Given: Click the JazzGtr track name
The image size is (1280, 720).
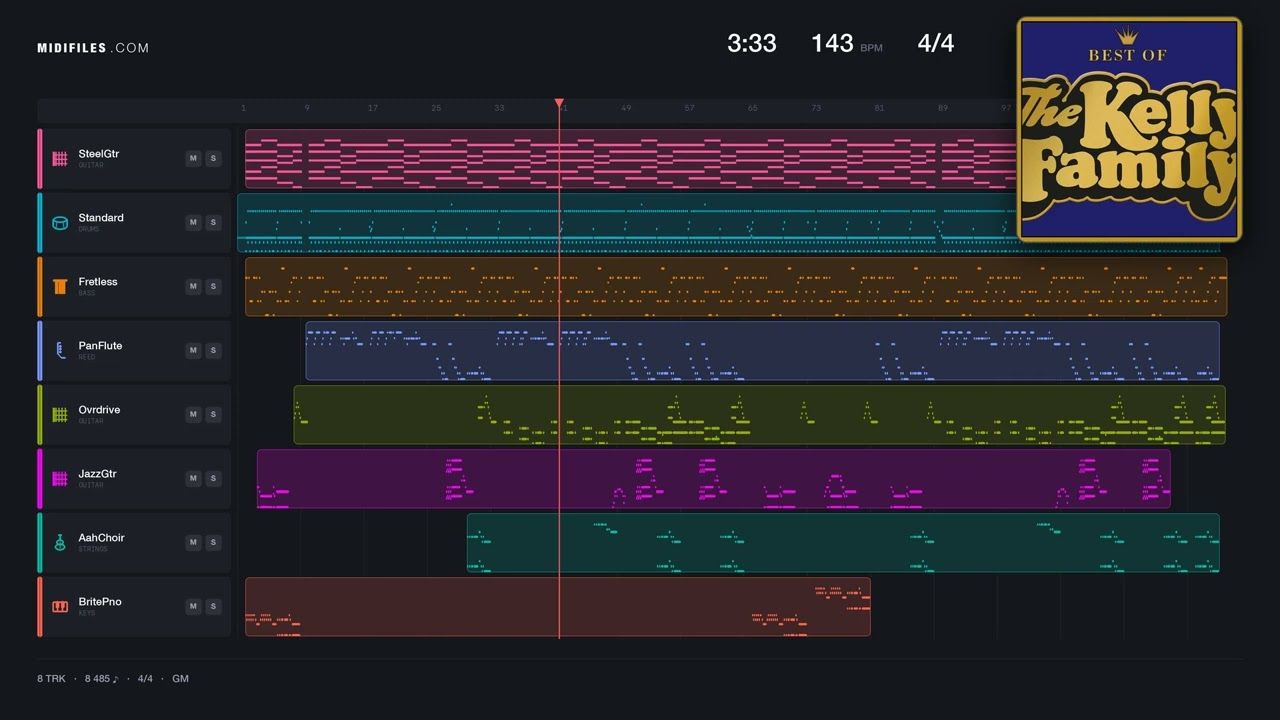Looking at the screenshot, I should [x=98, y=474].
